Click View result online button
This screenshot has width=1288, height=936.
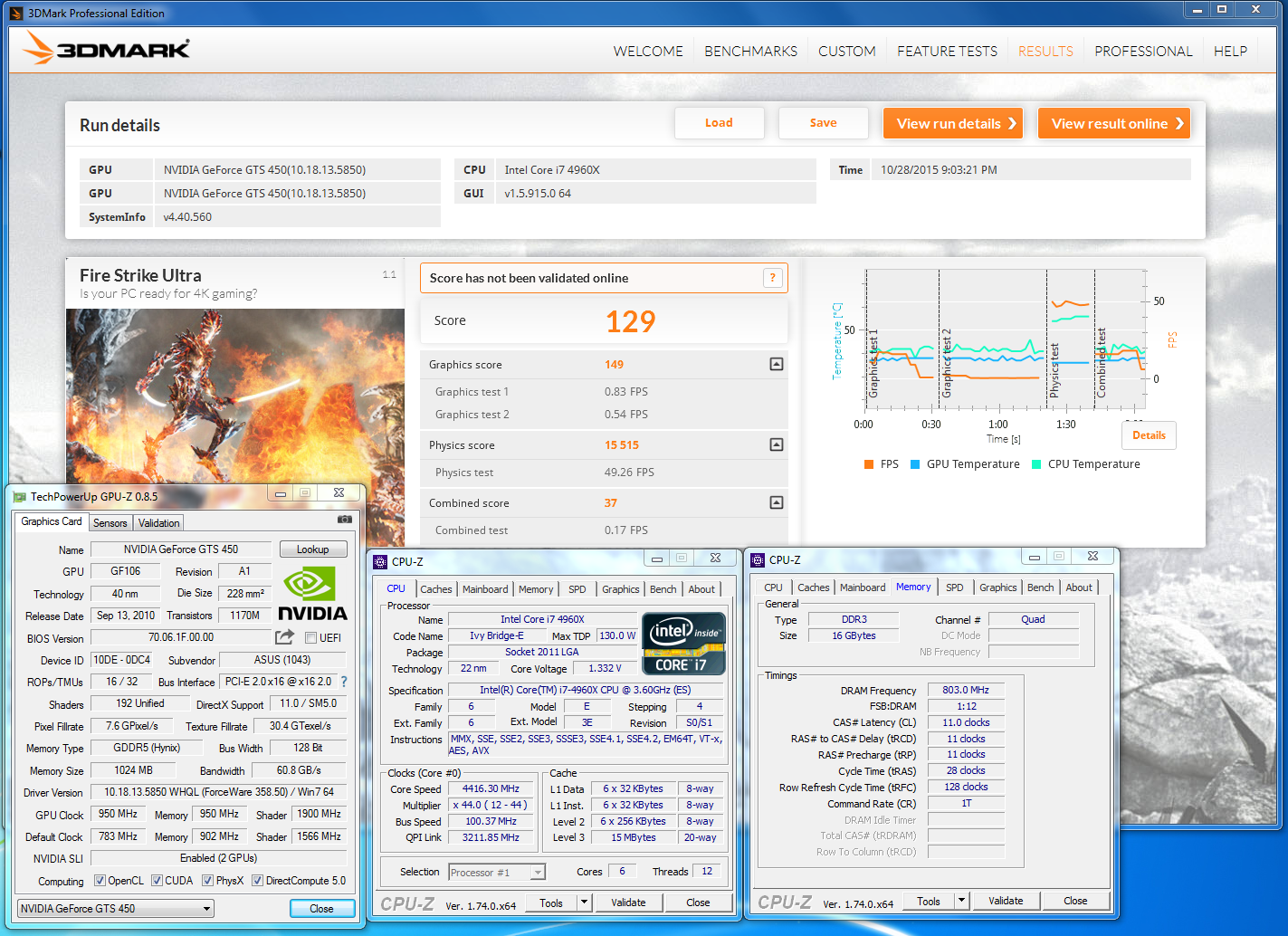pos(1114,123)
